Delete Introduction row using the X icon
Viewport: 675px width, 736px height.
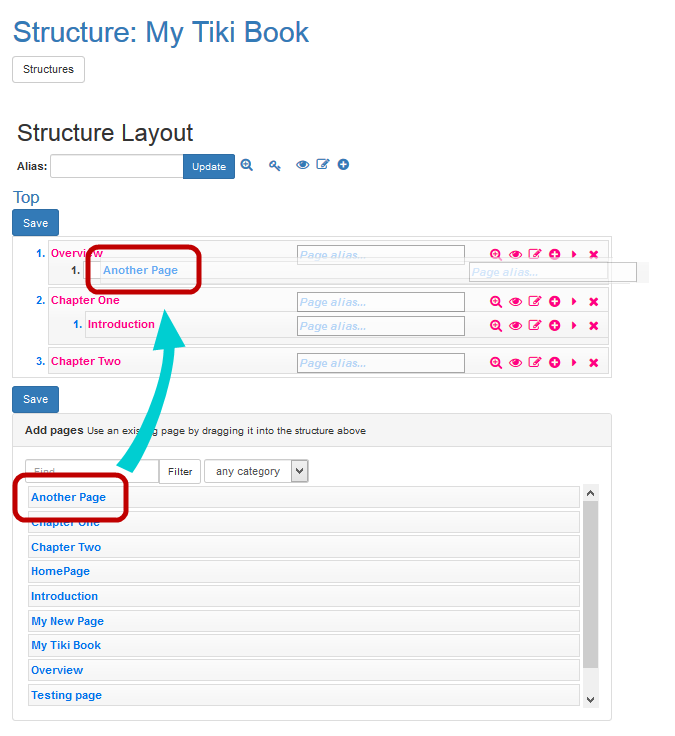pos(593,326)
